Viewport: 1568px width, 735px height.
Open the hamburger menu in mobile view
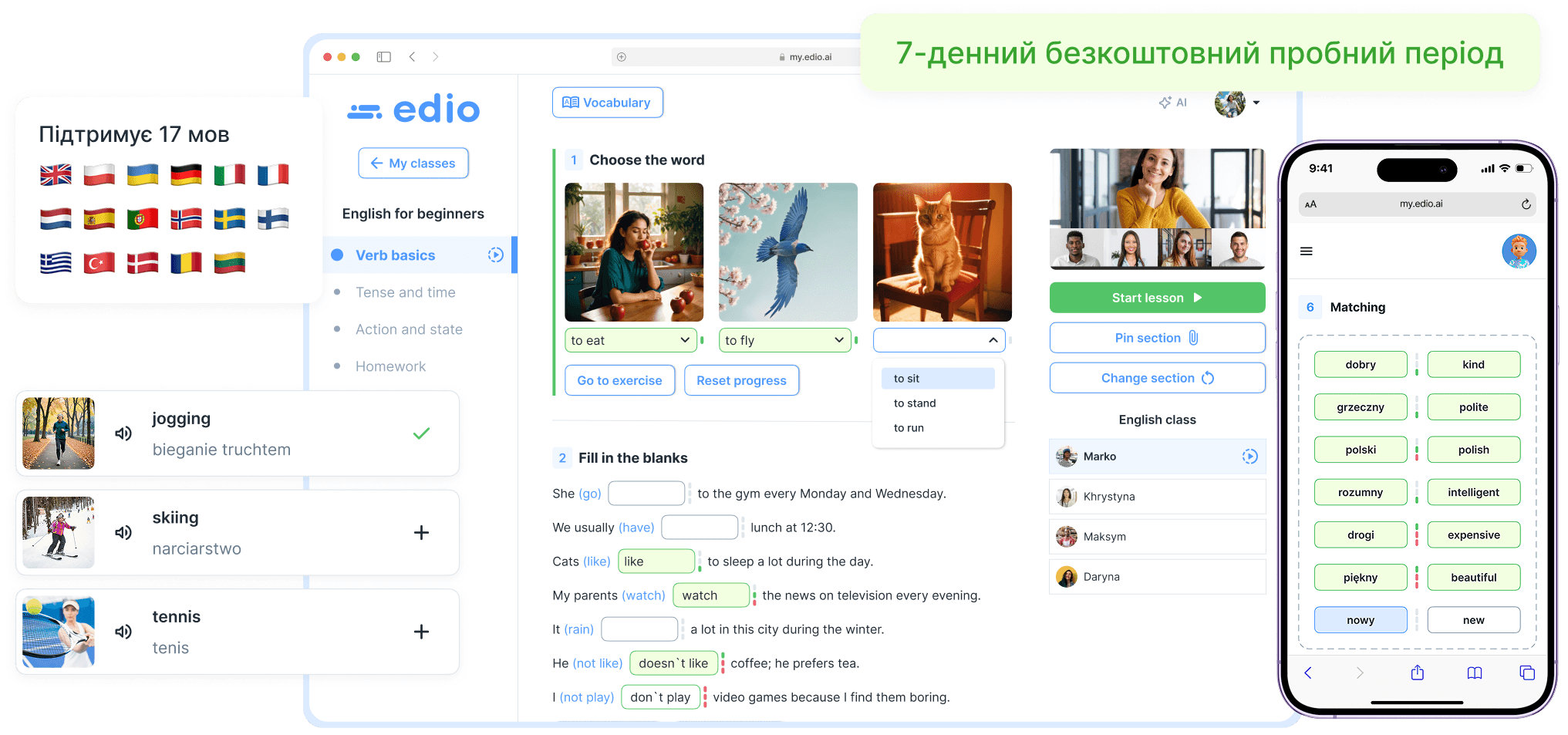coord(1307,251)
